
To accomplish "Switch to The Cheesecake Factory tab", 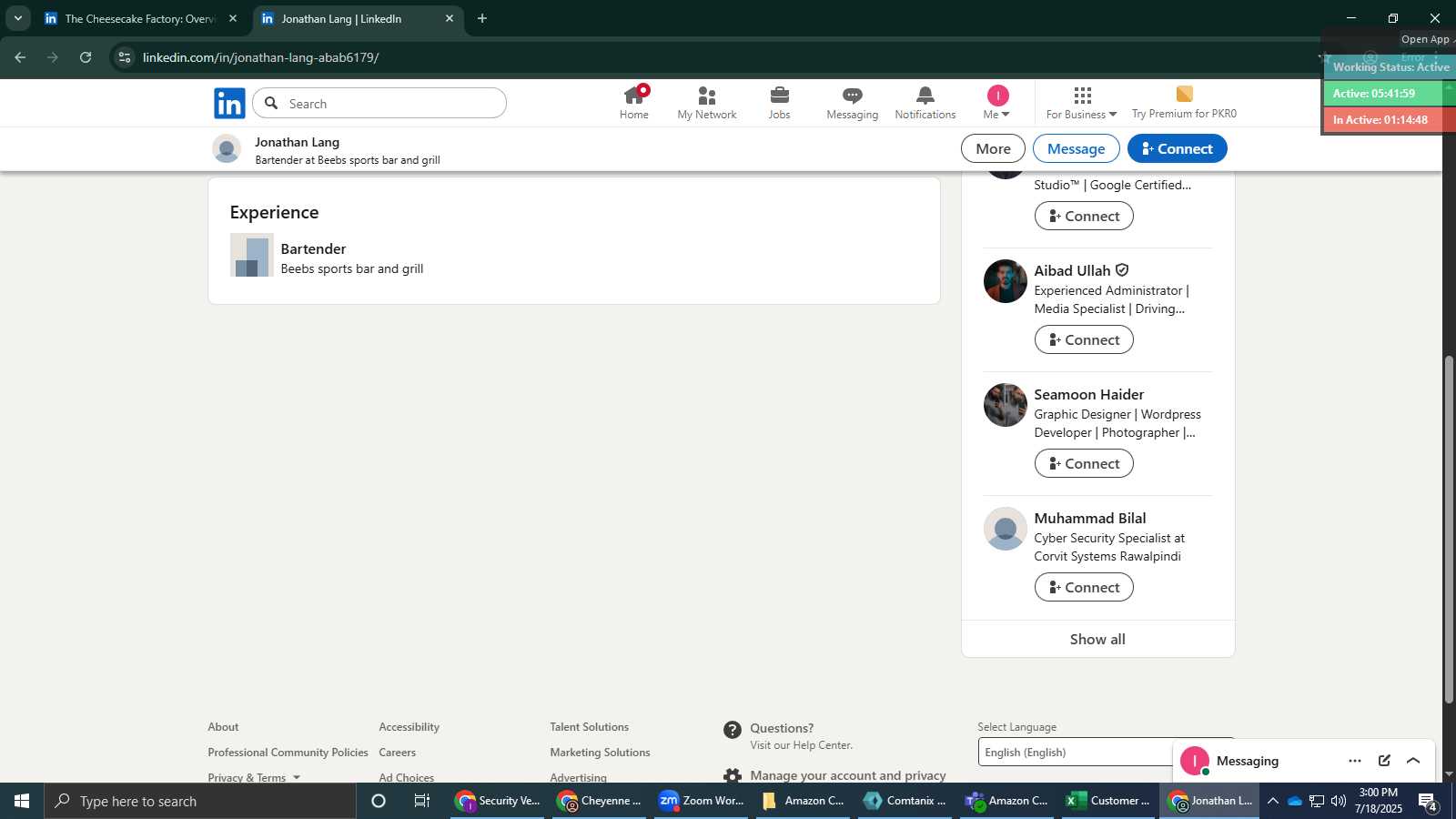I will coord(140,18).
